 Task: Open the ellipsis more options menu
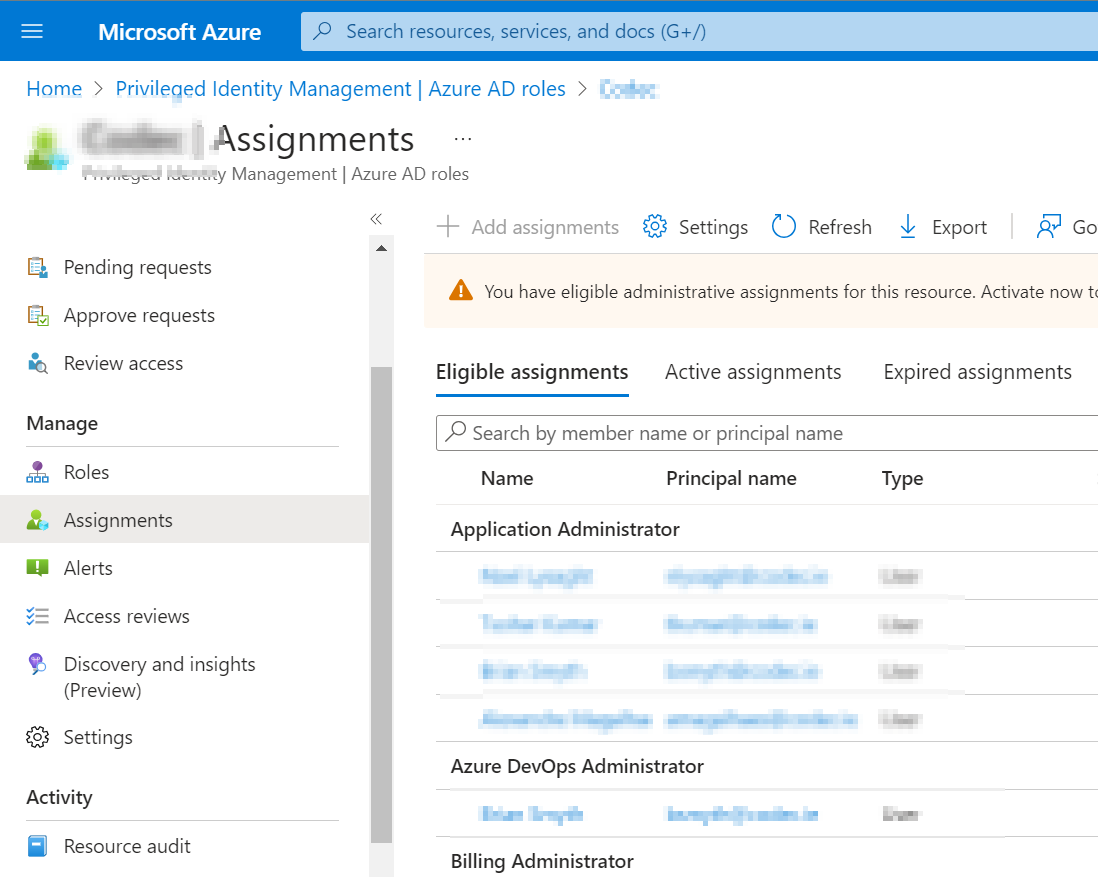click(x=463, y=139)
